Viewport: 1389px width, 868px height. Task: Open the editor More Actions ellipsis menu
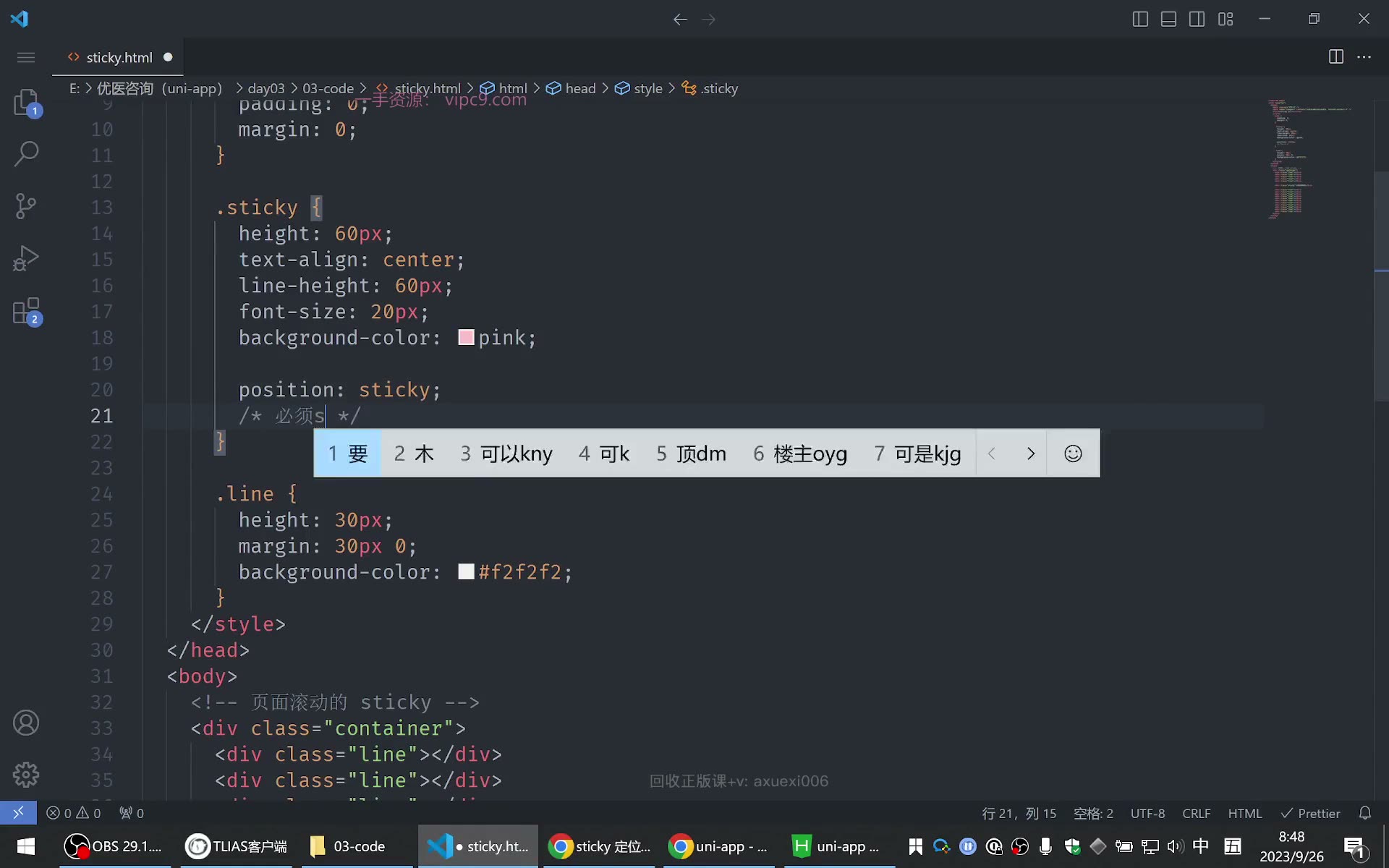[1364, 56]
